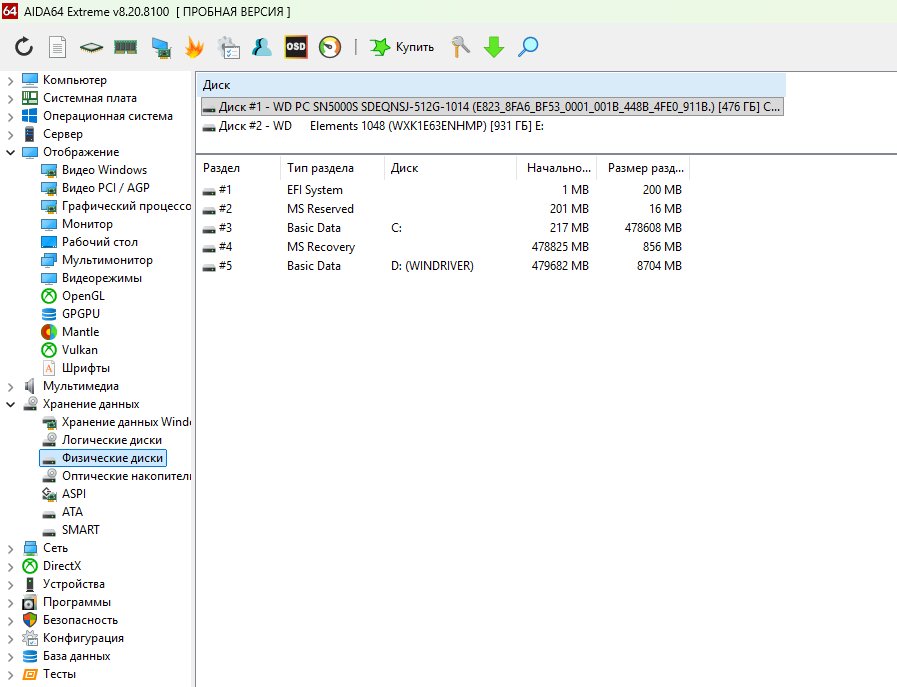Screen dimensions: 897x687
Task: Expand the Операционная система node
Action: (x=10, y=117)
